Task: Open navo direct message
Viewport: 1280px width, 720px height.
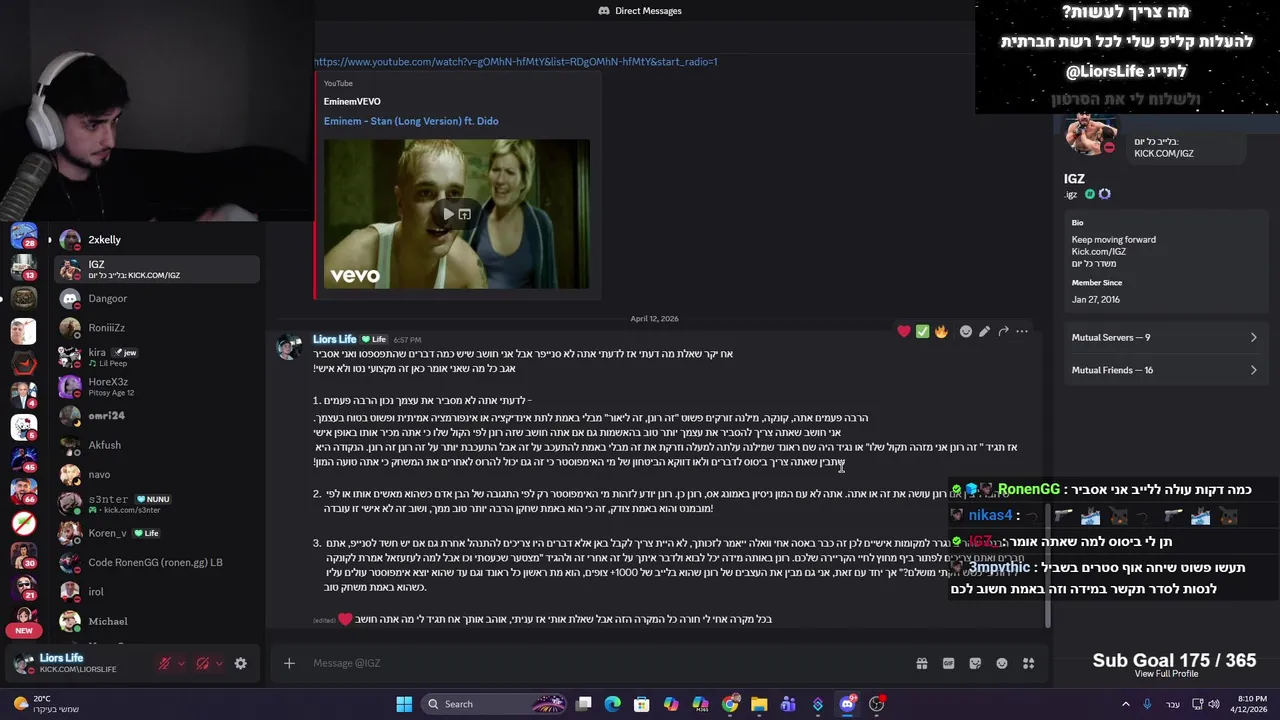Action: pyautogui.click(x=157, y=474)
